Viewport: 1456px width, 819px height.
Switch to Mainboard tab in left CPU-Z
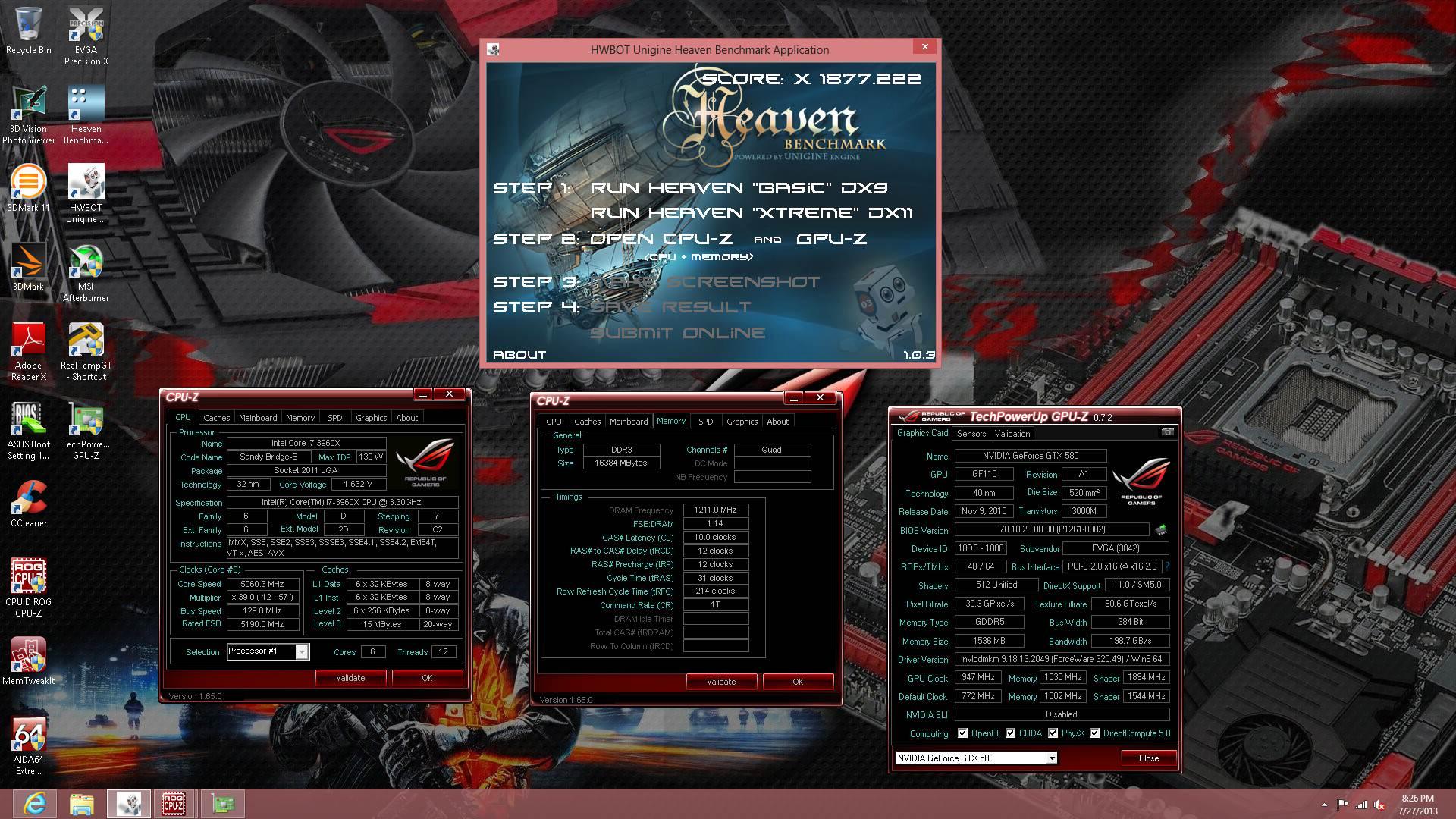[258, 418]
